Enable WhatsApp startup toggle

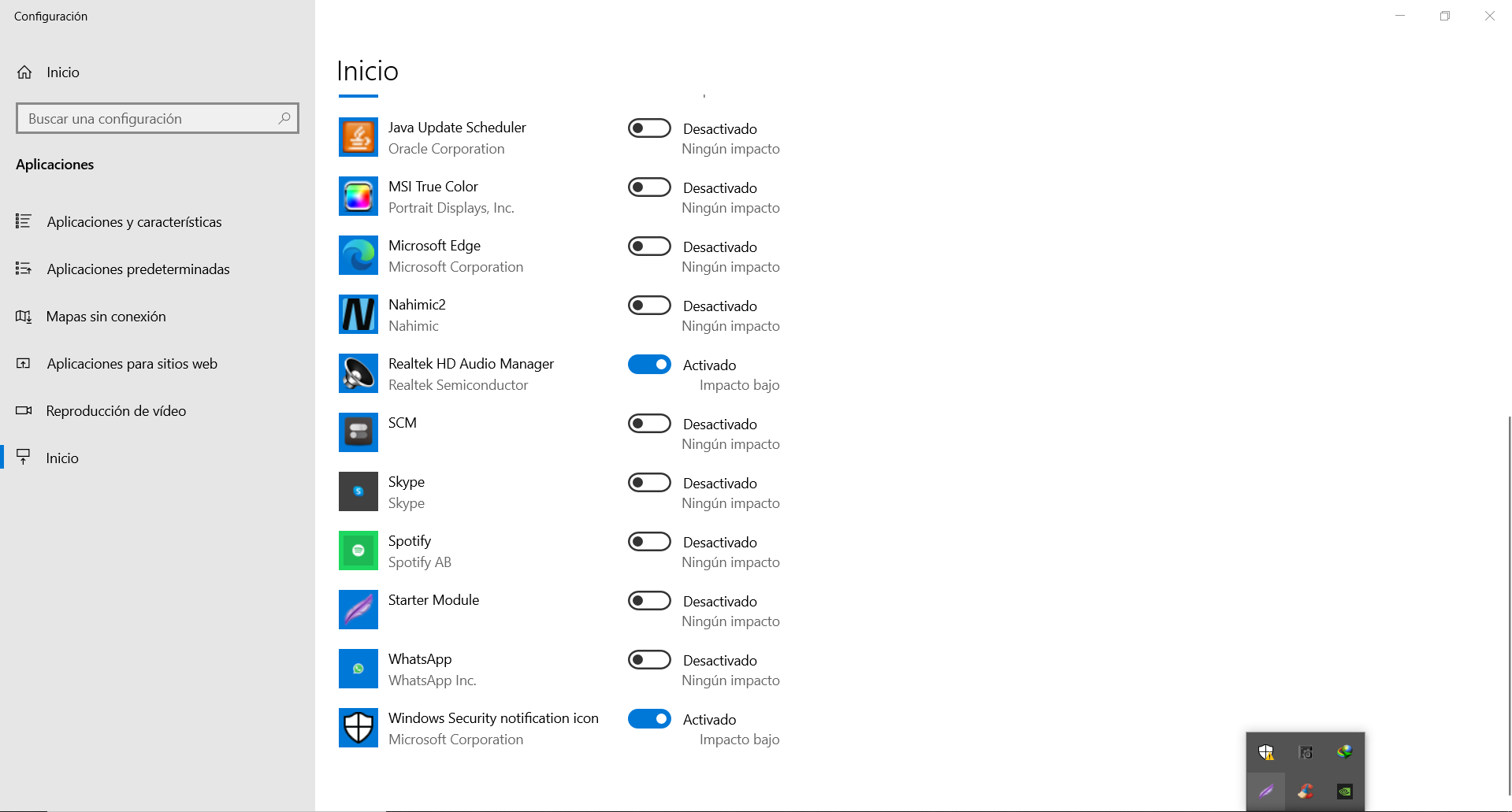coord(649,659)
